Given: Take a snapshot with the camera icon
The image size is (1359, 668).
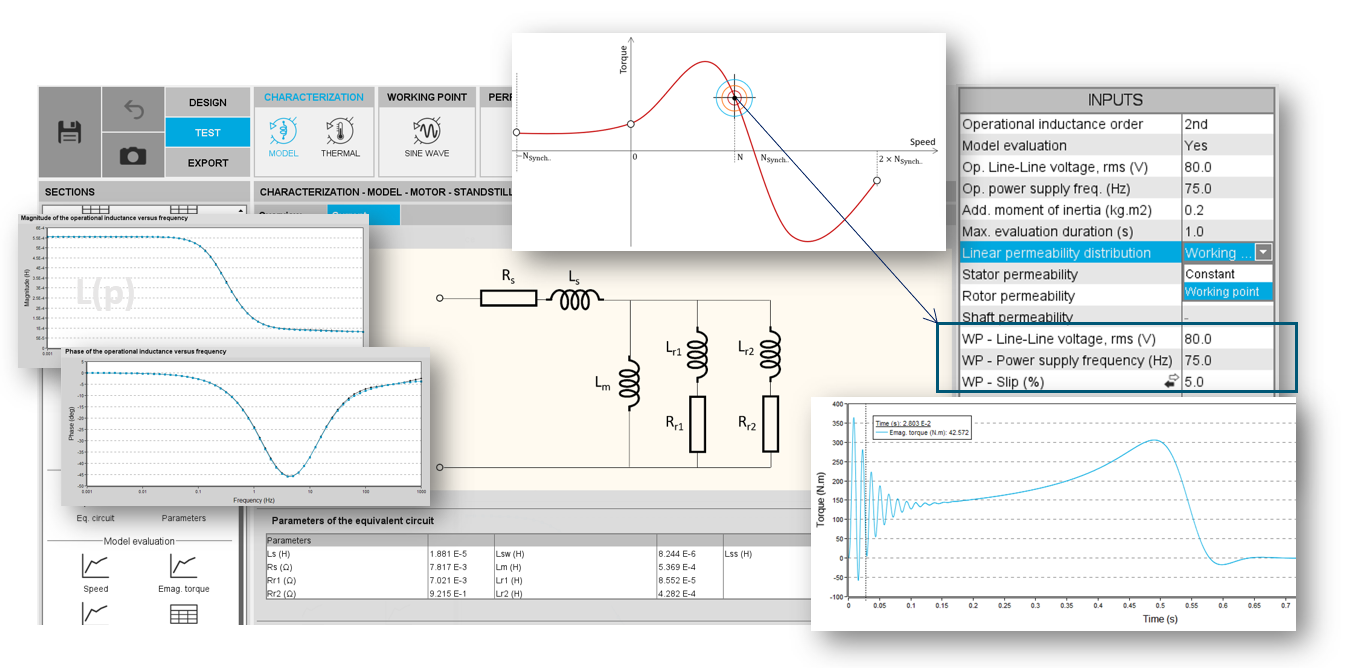Looking at the screenshot, I should click(133, 155).
